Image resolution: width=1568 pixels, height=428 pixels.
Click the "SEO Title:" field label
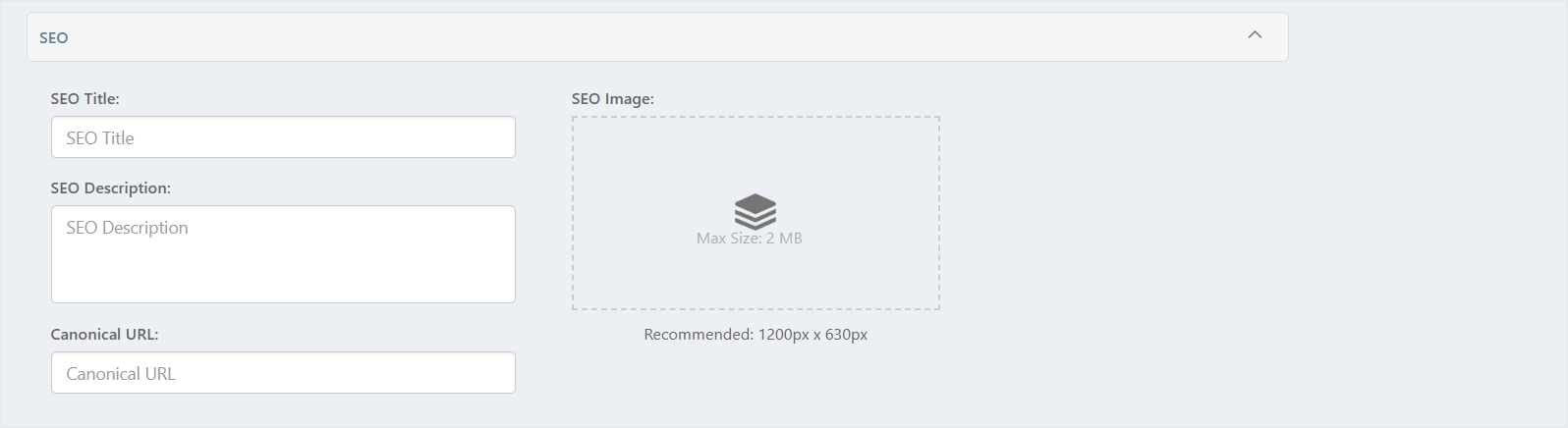[x=85, y=99]
